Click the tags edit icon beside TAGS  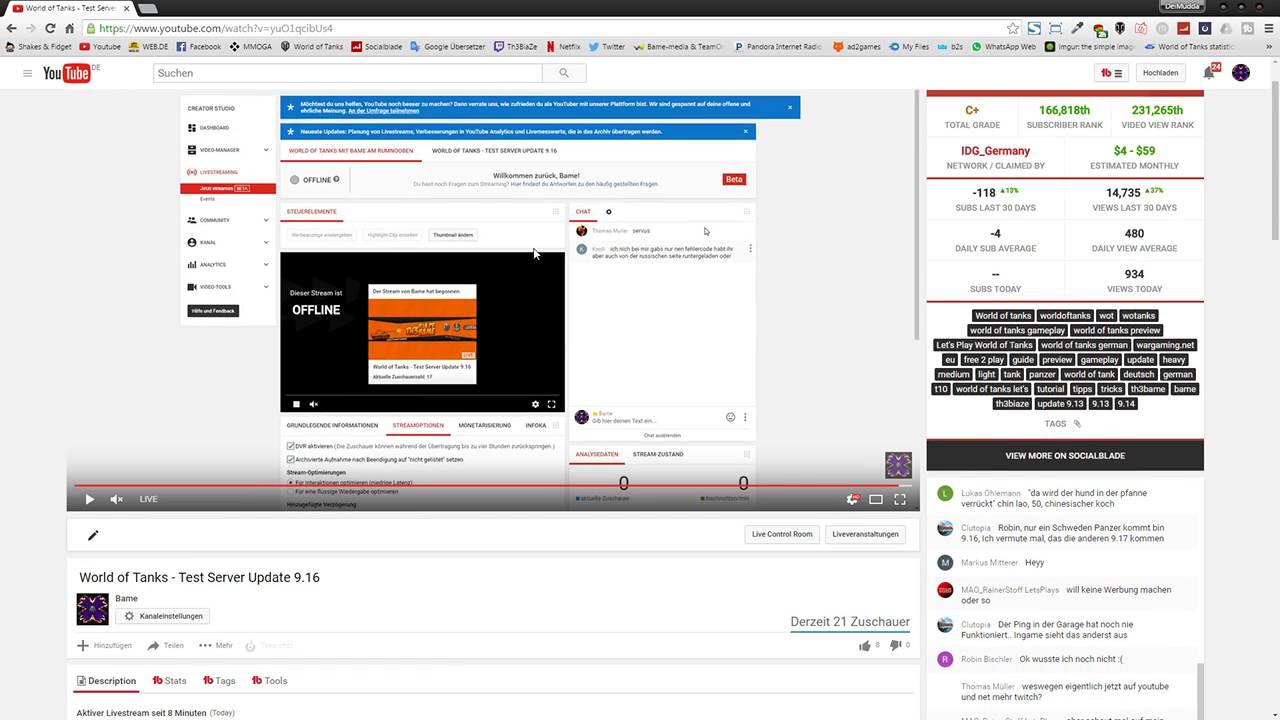[1077, 424]
